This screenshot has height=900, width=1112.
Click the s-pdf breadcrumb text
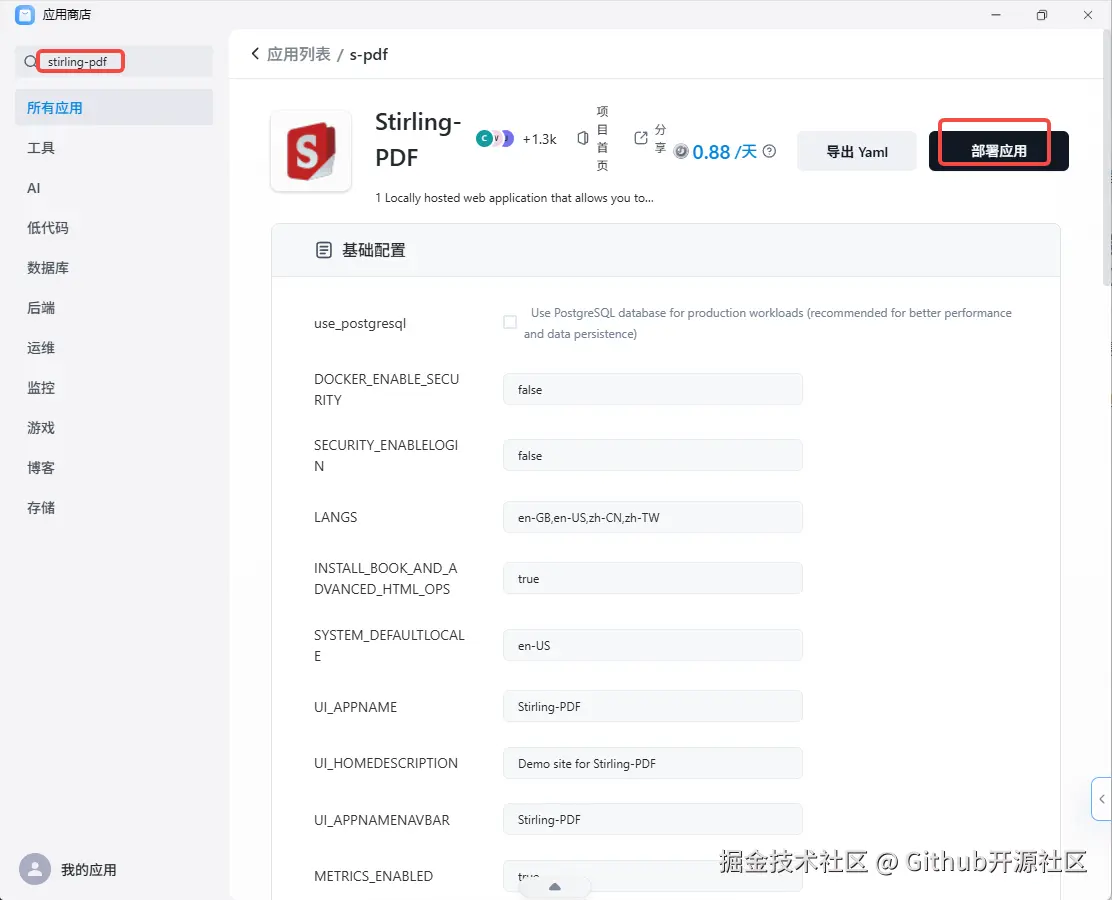pos(369,55)
